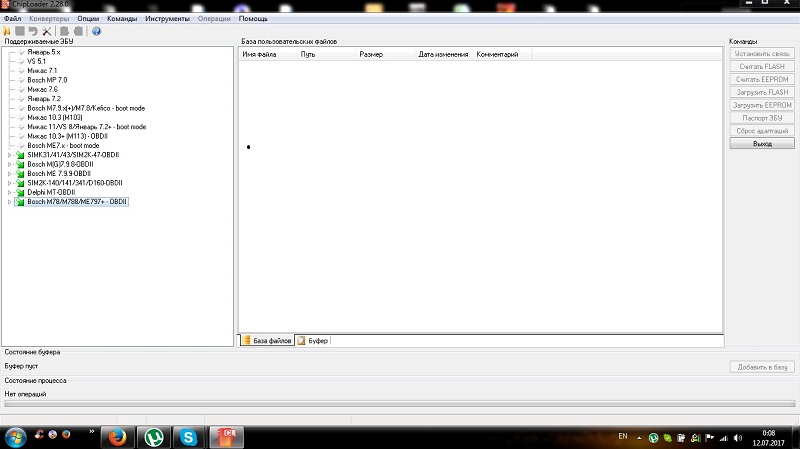
Task: Click the scissors cut icon in toolbar
Action: [x=46, y=31]
